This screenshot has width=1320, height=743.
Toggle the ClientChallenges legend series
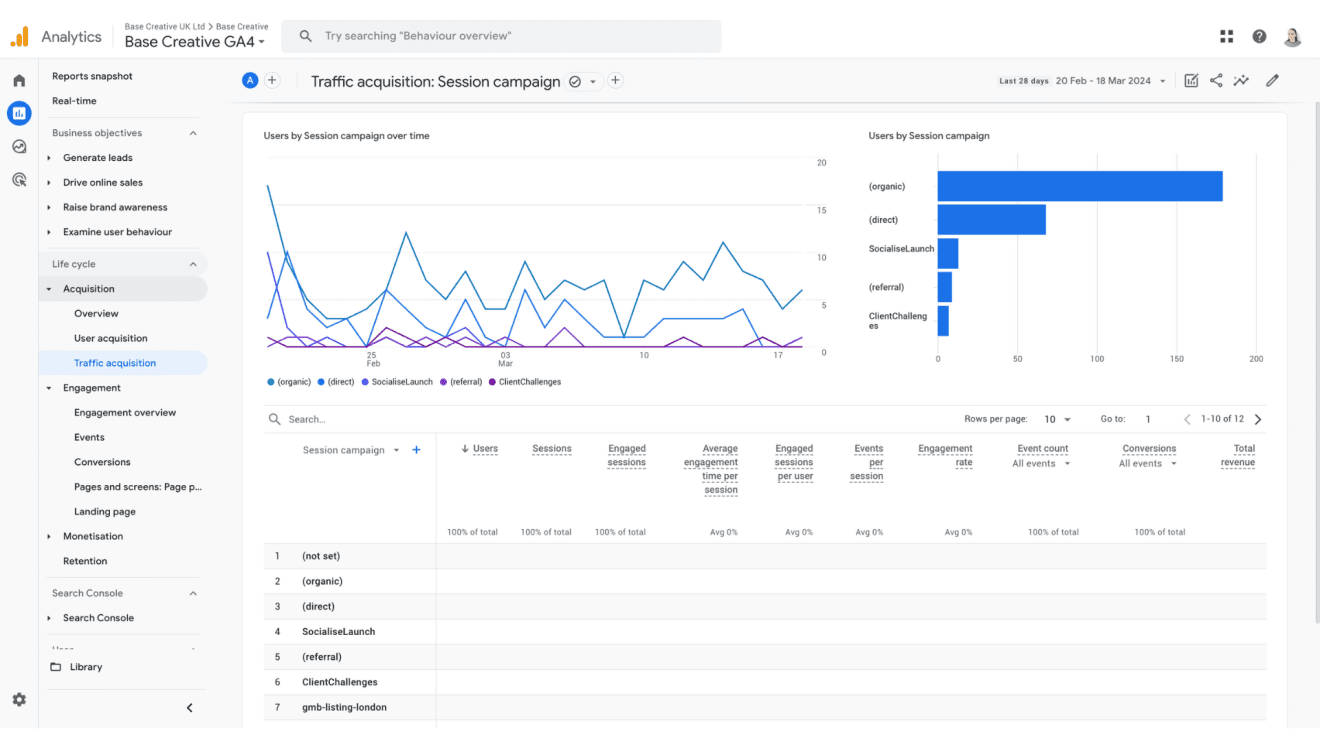524,382
